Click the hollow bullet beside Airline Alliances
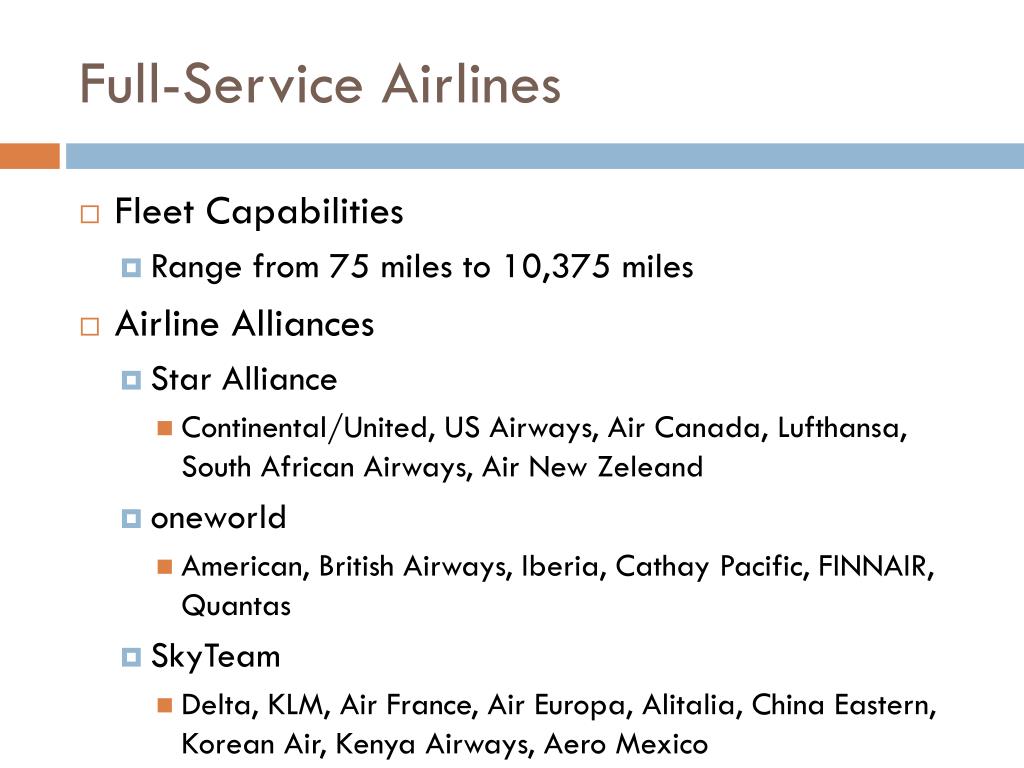 click(x=90, y=327)
